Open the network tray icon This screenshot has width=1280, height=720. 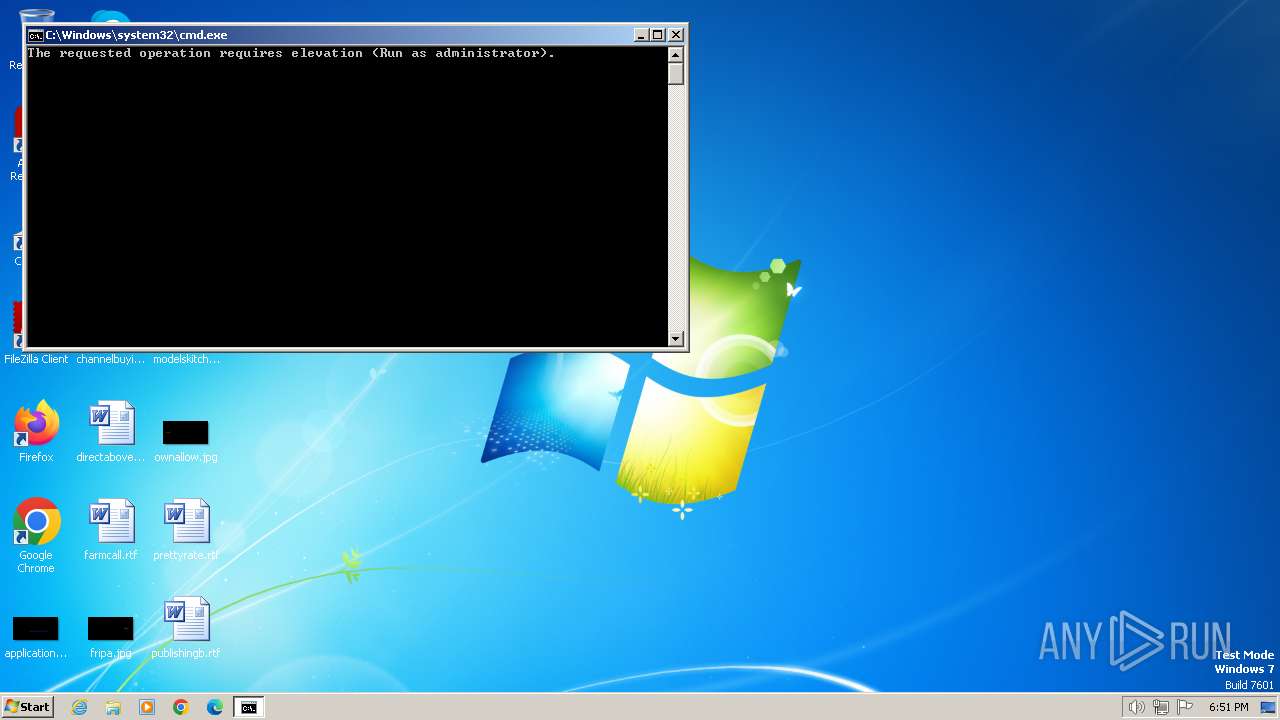pos(1161,707)
